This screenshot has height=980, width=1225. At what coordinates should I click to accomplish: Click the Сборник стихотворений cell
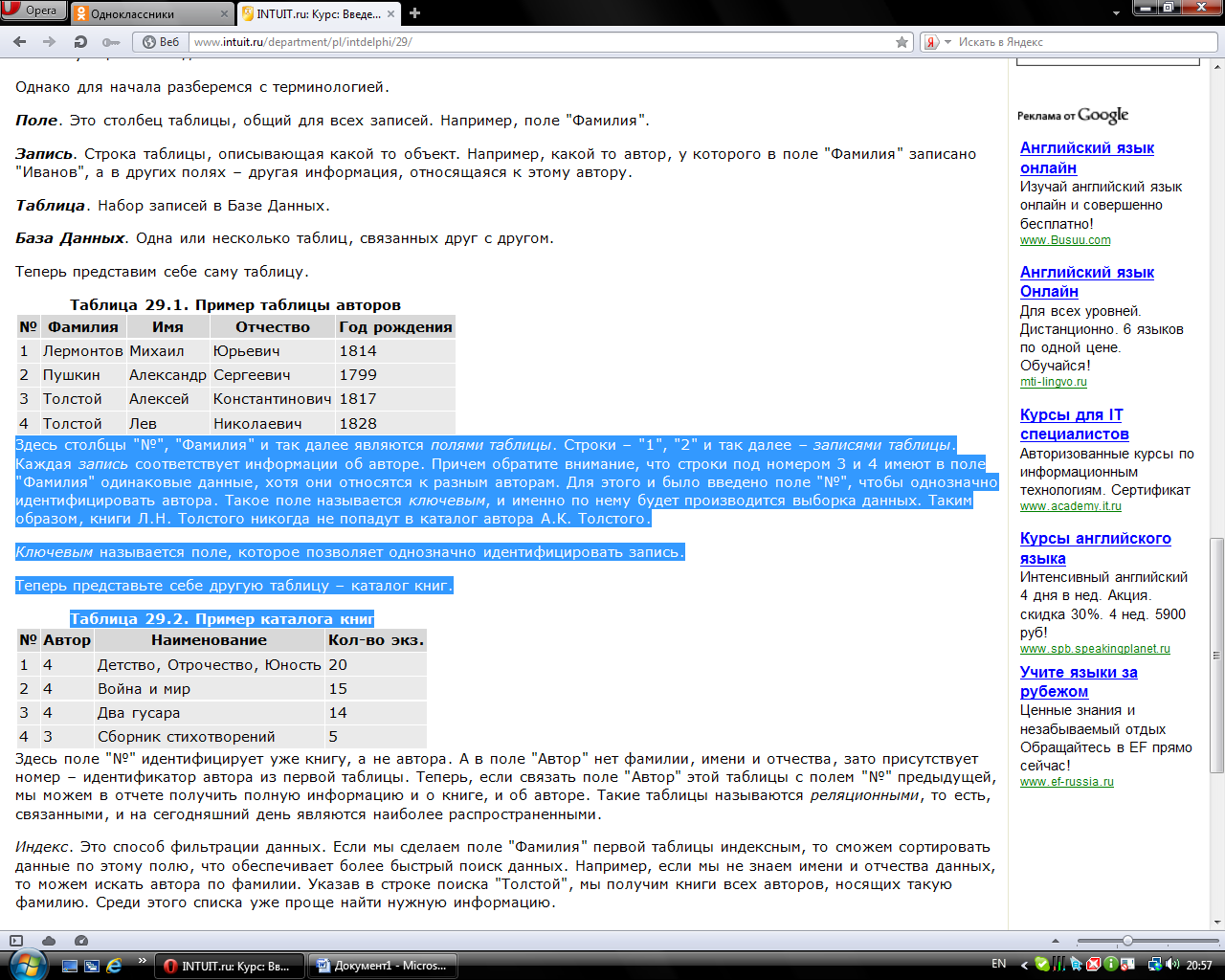pos(210,737)
